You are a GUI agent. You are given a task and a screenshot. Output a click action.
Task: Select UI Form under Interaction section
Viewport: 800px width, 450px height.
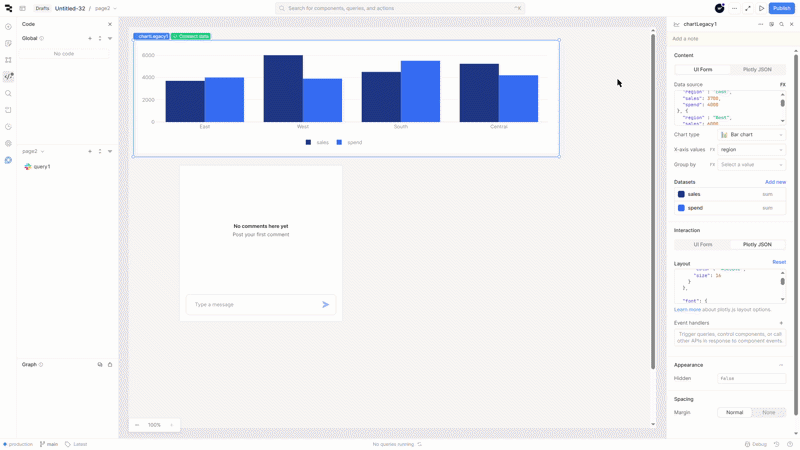coord(703,244)
